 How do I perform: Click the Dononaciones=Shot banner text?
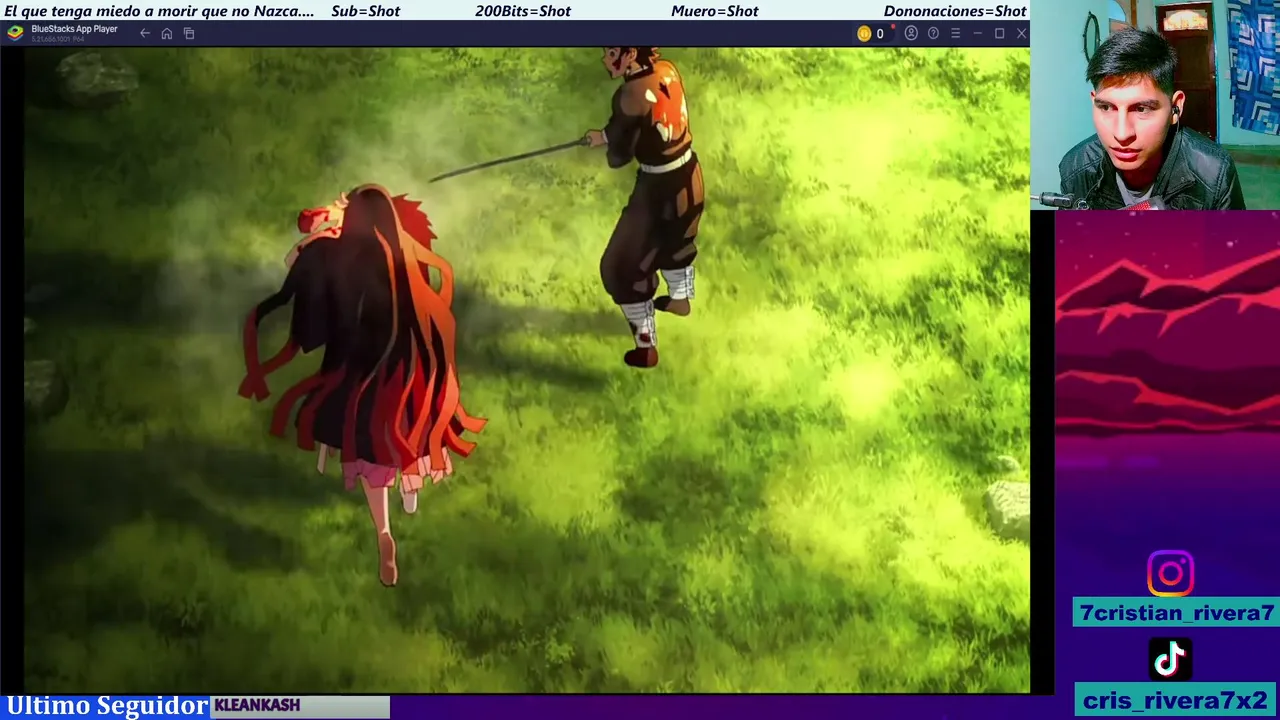tap(955, 11)
